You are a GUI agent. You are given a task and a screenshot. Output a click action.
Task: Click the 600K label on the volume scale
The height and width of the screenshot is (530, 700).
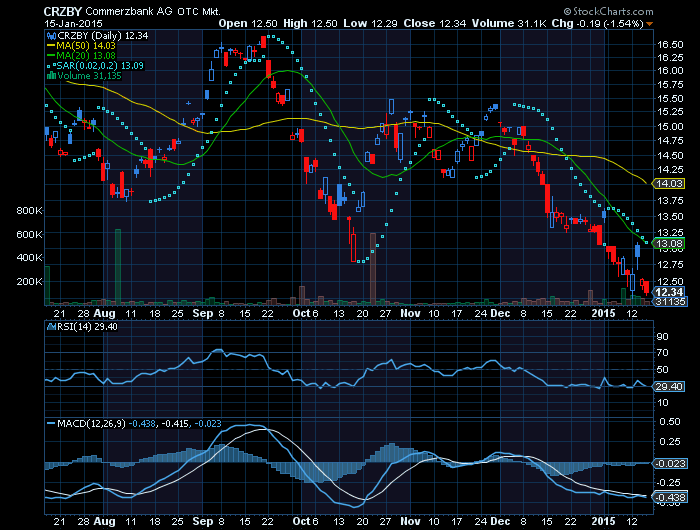point(29,234)
